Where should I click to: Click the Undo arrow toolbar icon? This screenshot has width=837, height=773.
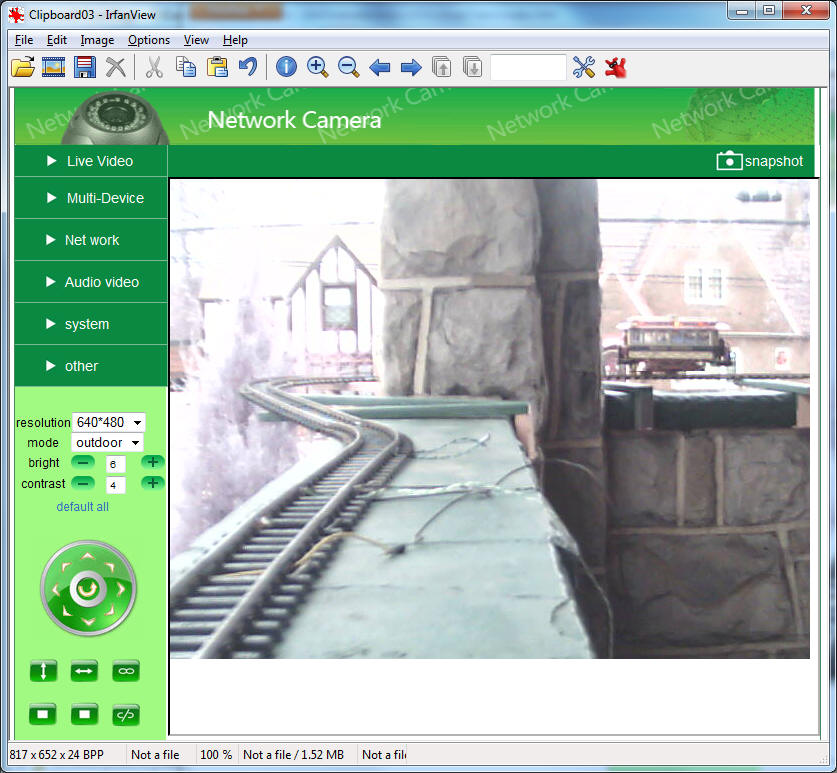pos(247,67)
